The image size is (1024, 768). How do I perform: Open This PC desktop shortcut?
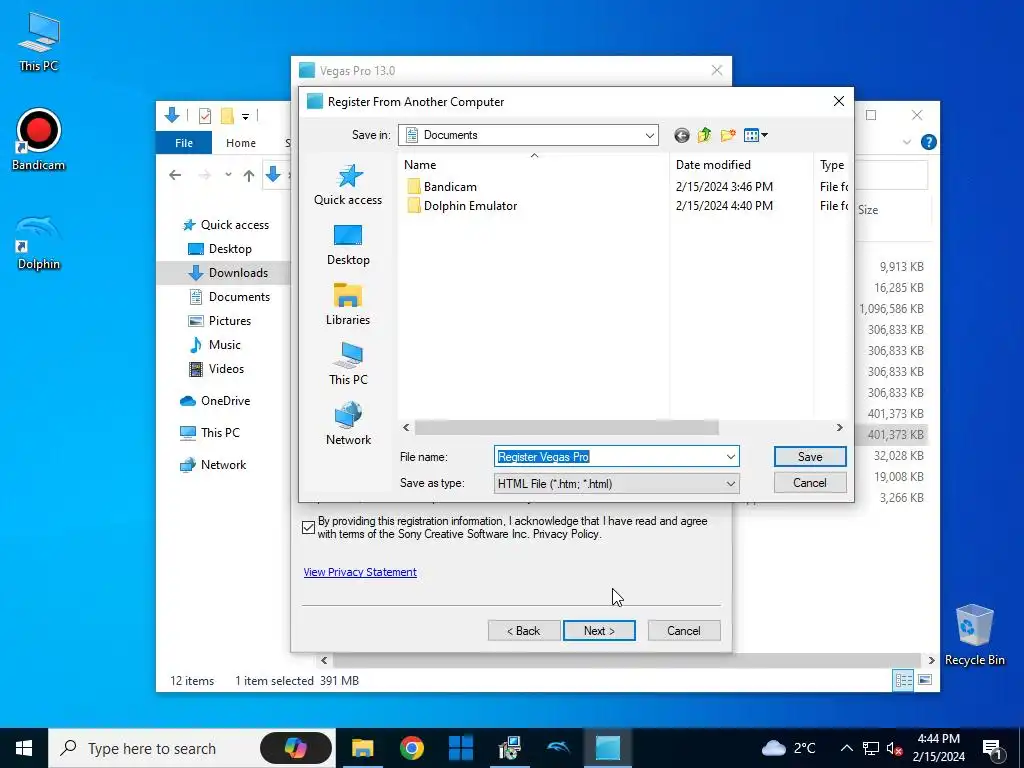click(39, 41)
